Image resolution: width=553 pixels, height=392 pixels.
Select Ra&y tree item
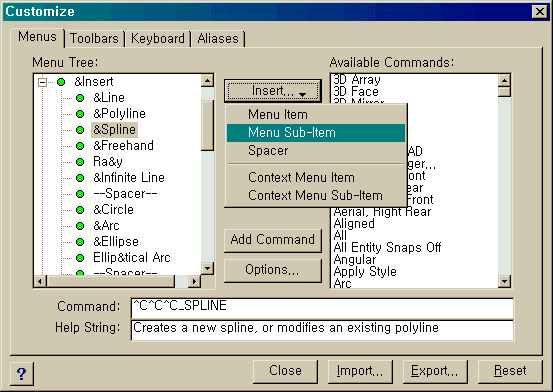click(x=108, y=162)
